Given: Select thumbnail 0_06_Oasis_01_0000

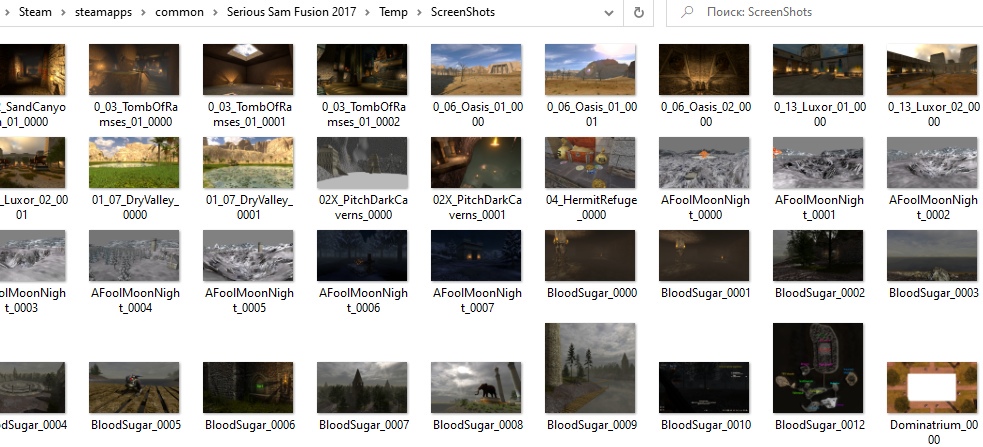Looking at the screenshot, I should pos(476,70).
